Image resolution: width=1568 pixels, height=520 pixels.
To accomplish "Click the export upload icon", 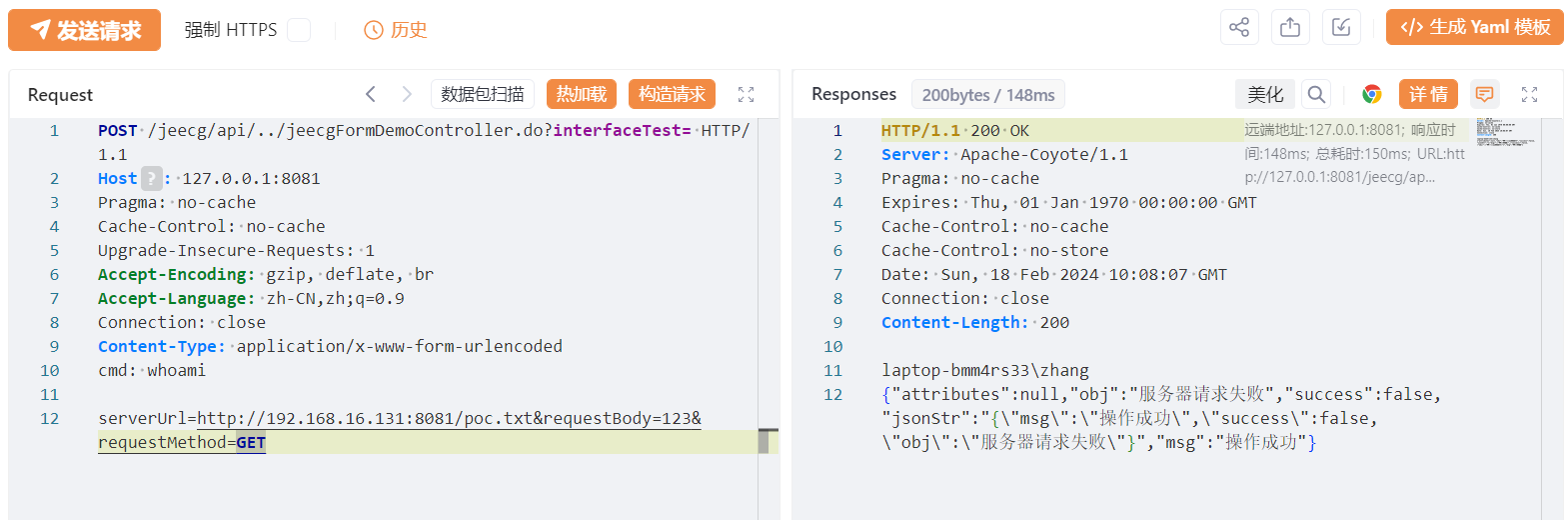I will tap(1290, 27).
